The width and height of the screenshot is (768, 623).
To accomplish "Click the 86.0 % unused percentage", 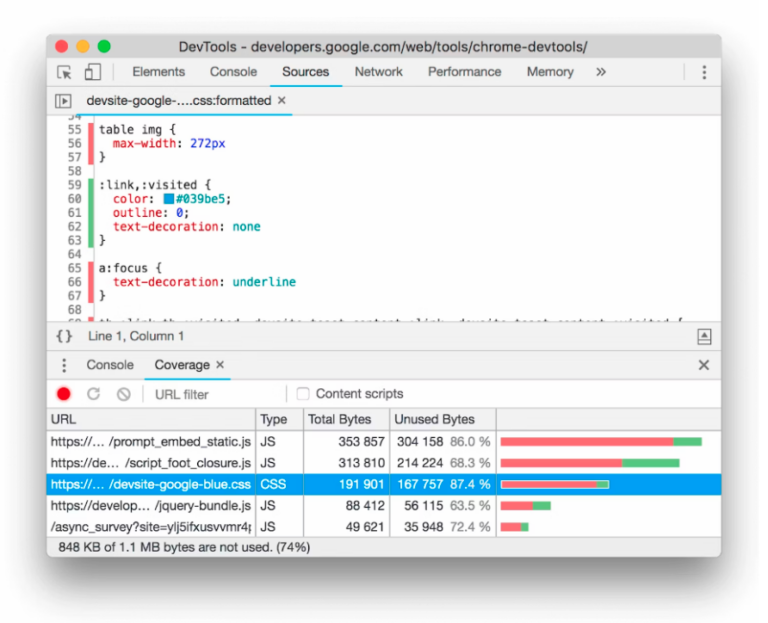I will coord(470,442).
